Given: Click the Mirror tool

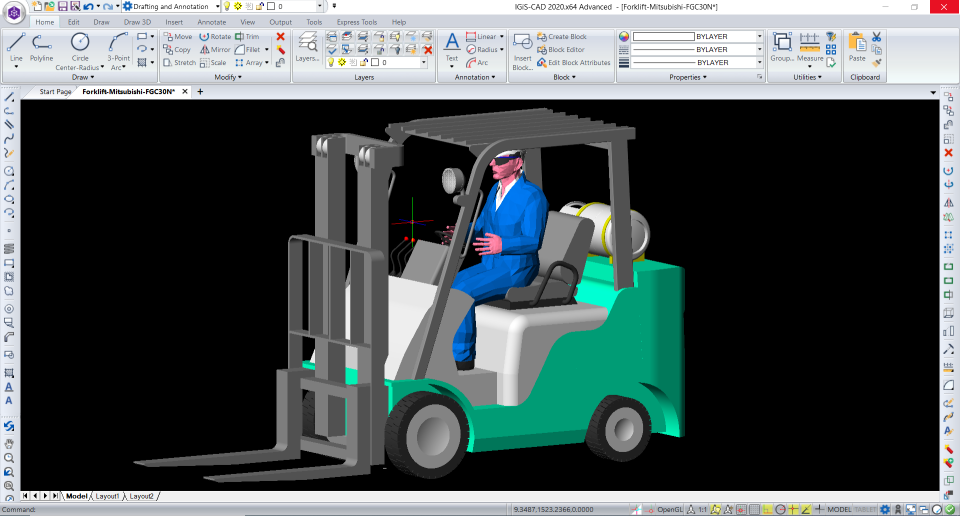Looking at the screenshot, I should click(216, 50).
